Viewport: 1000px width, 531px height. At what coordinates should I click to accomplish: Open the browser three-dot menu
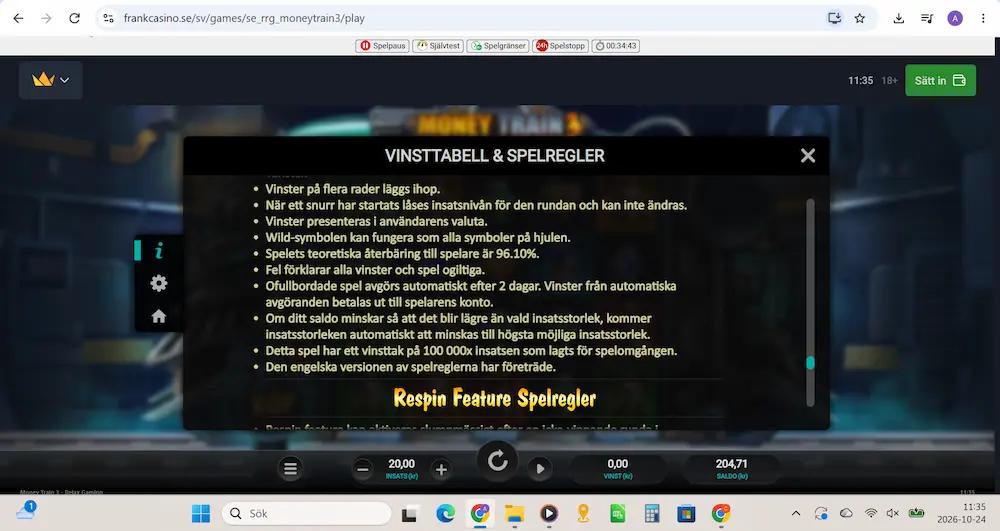click(x=983, y=18)
